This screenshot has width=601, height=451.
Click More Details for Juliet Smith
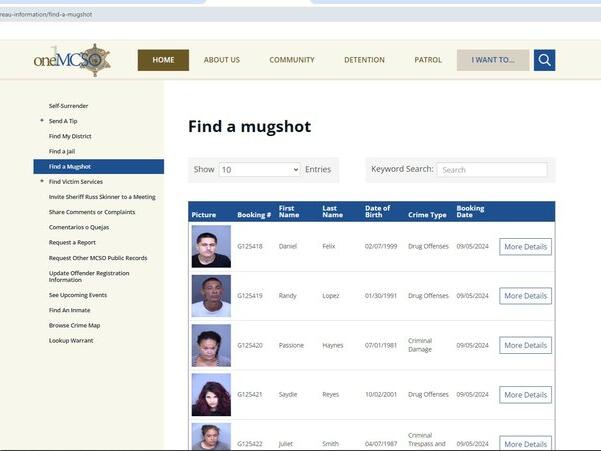(525, 443)
